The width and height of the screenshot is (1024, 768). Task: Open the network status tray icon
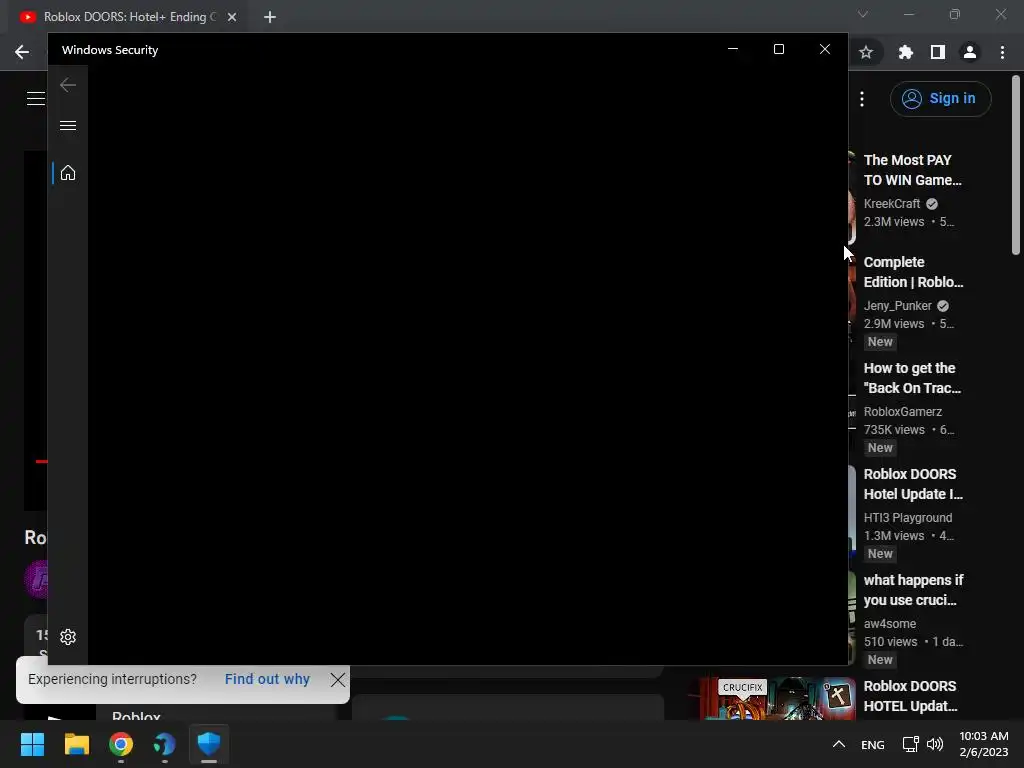tap(910, 744)
